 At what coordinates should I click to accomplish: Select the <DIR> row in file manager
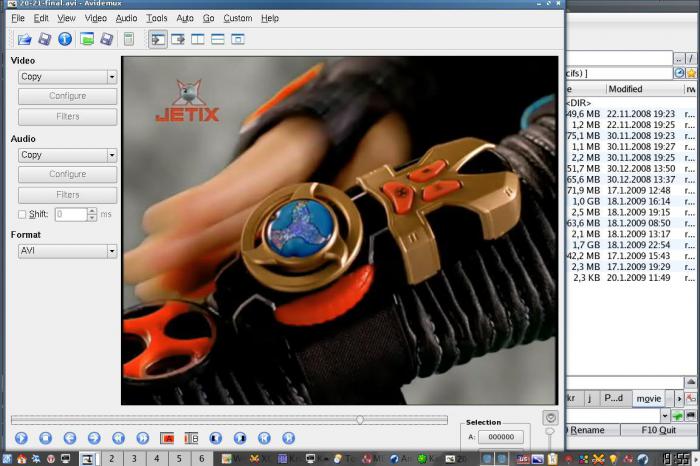coord(631,103)
